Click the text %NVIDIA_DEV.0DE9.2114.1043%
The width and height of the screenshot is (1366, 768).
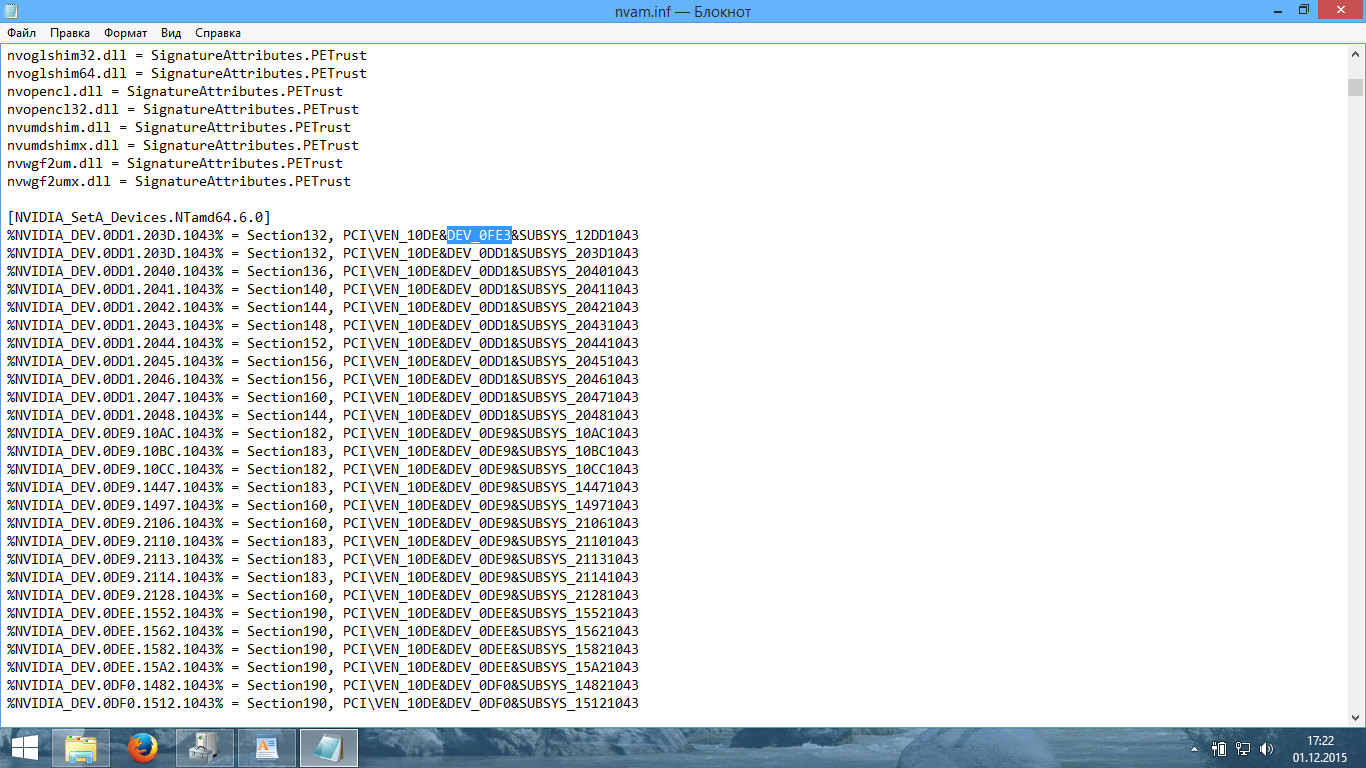coord(115,577)
